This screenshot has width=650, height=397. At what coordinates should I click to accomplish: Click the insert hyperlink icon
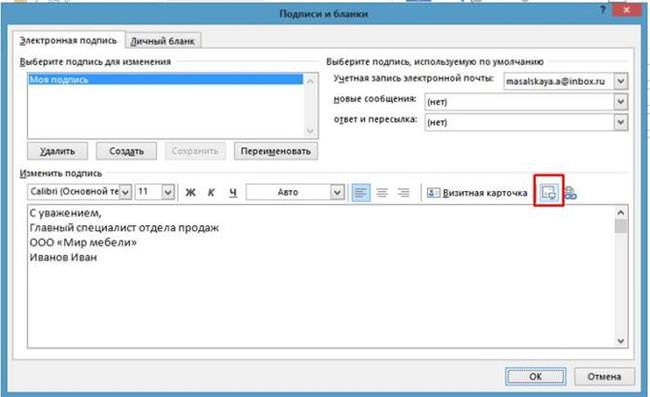pyautogui.click(x=570, y=193)
